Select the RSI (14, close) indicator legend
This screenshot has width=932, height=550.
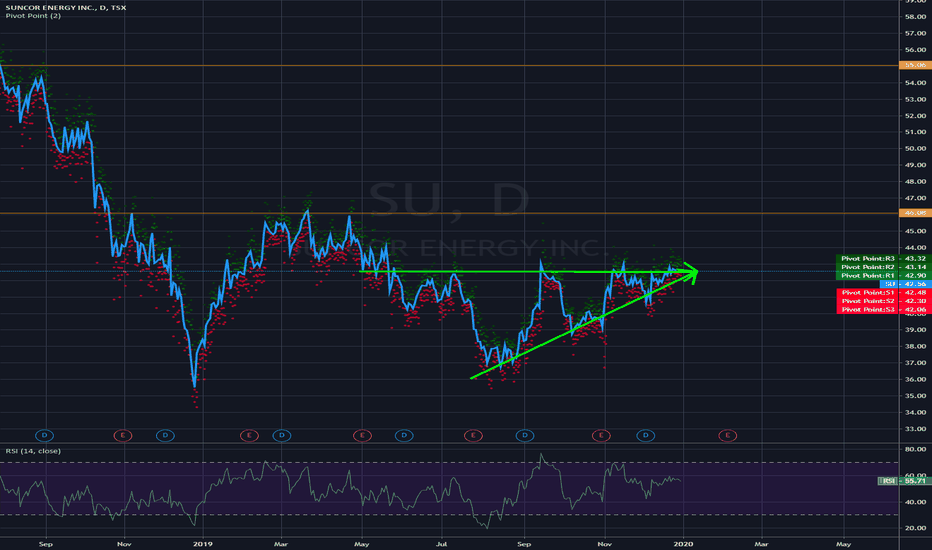click(33, 451)
